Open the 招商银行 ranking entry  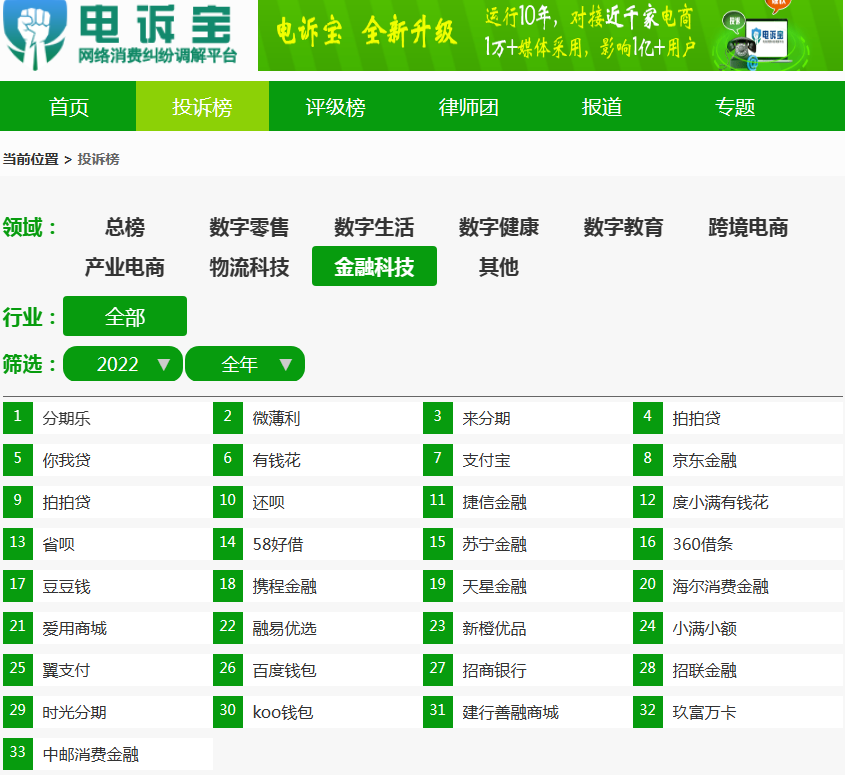[x=528, y=670]
